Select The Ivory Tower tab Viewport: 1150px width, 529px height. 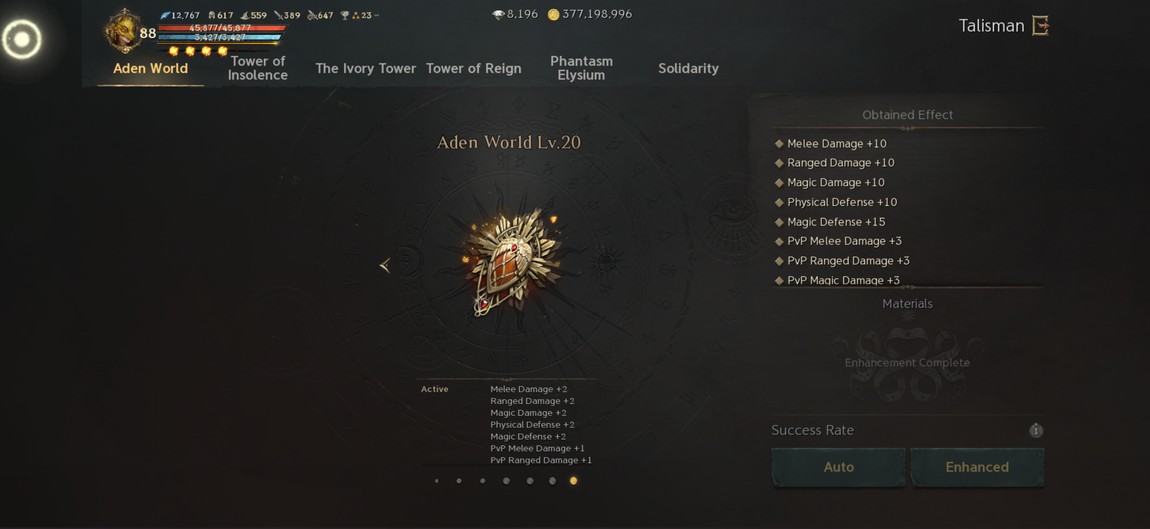pyautogui.click(x=365, y=68)
